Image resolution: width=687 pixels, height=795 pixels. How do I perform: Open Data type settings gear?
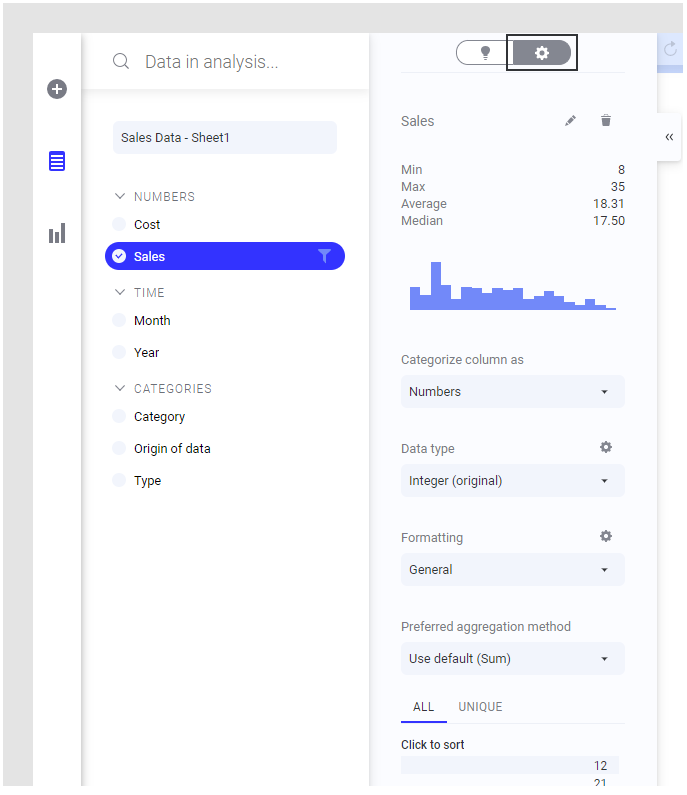(605, 448)
